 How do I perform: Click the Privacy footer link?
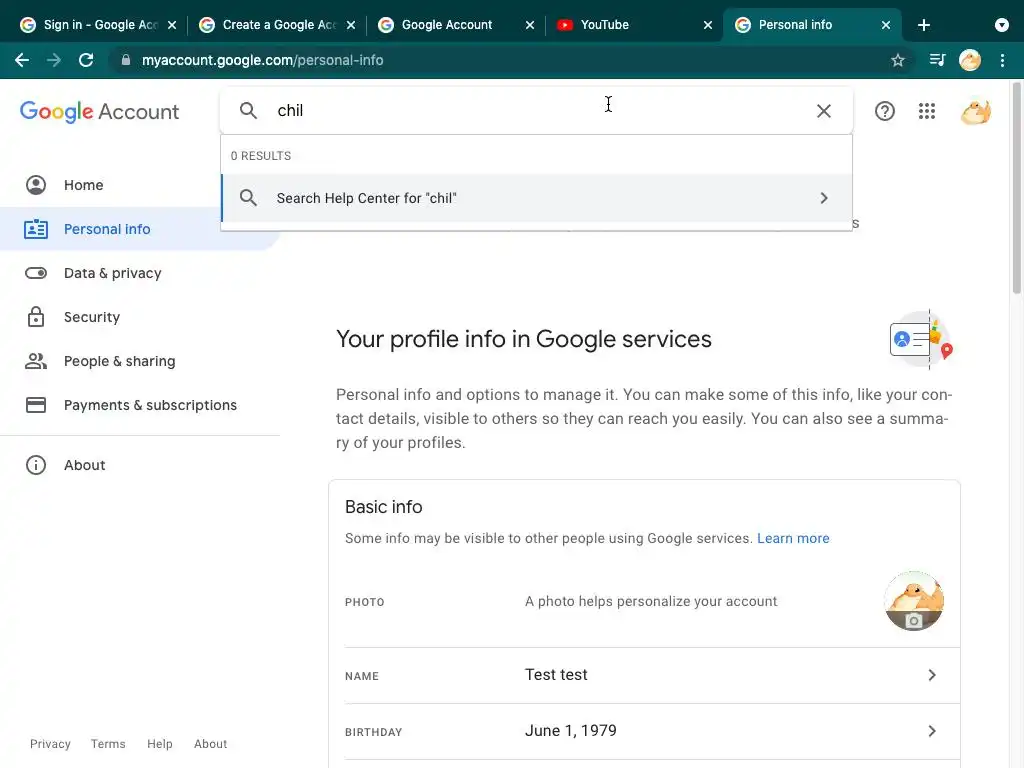point(50,744)
